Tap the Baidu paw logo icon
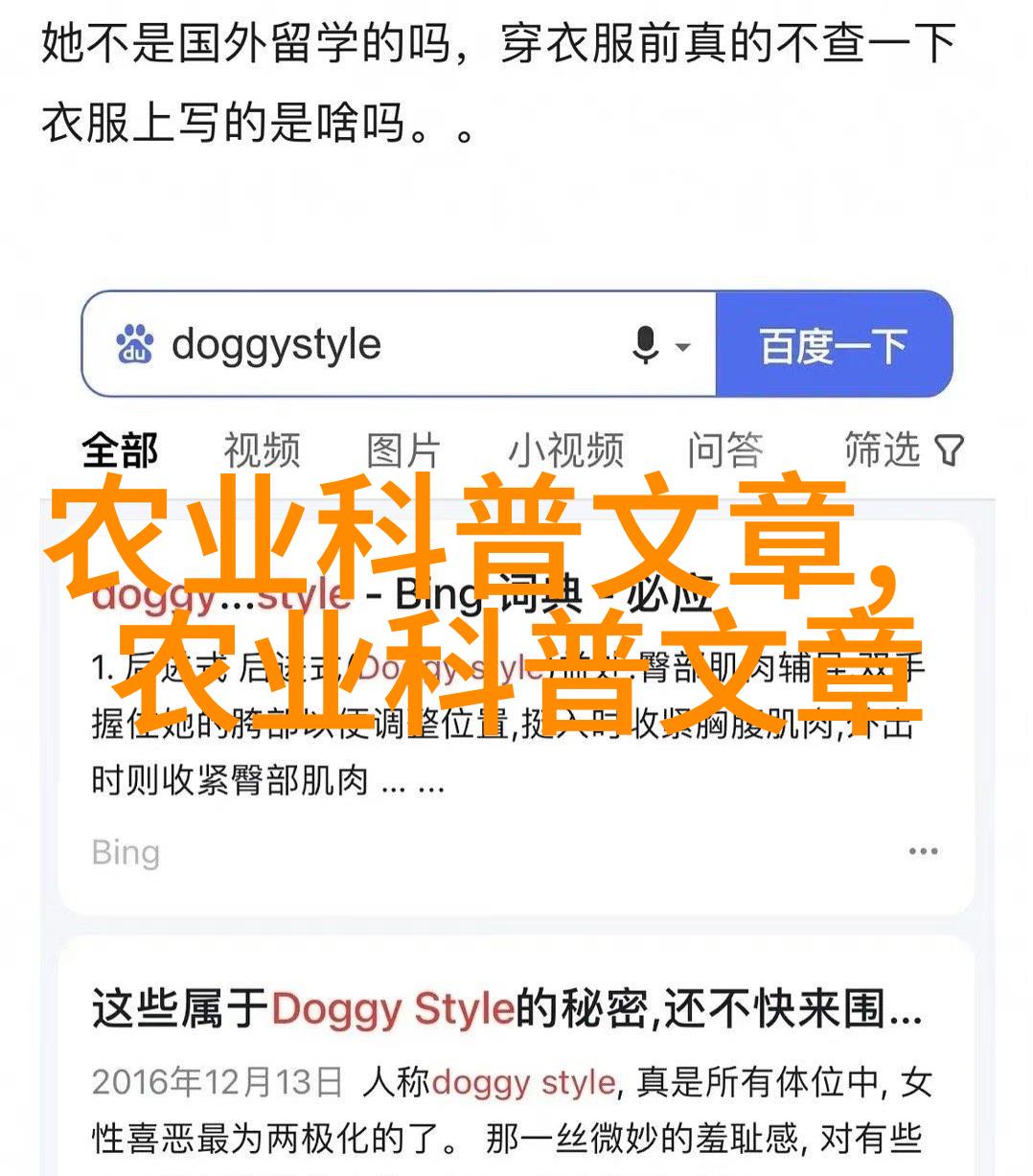 pos(135,345)
